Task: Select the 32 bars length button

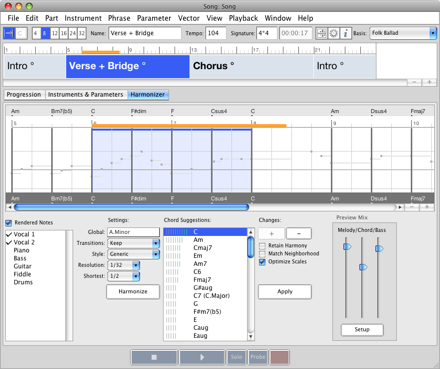Action: (x=82, y=33)
